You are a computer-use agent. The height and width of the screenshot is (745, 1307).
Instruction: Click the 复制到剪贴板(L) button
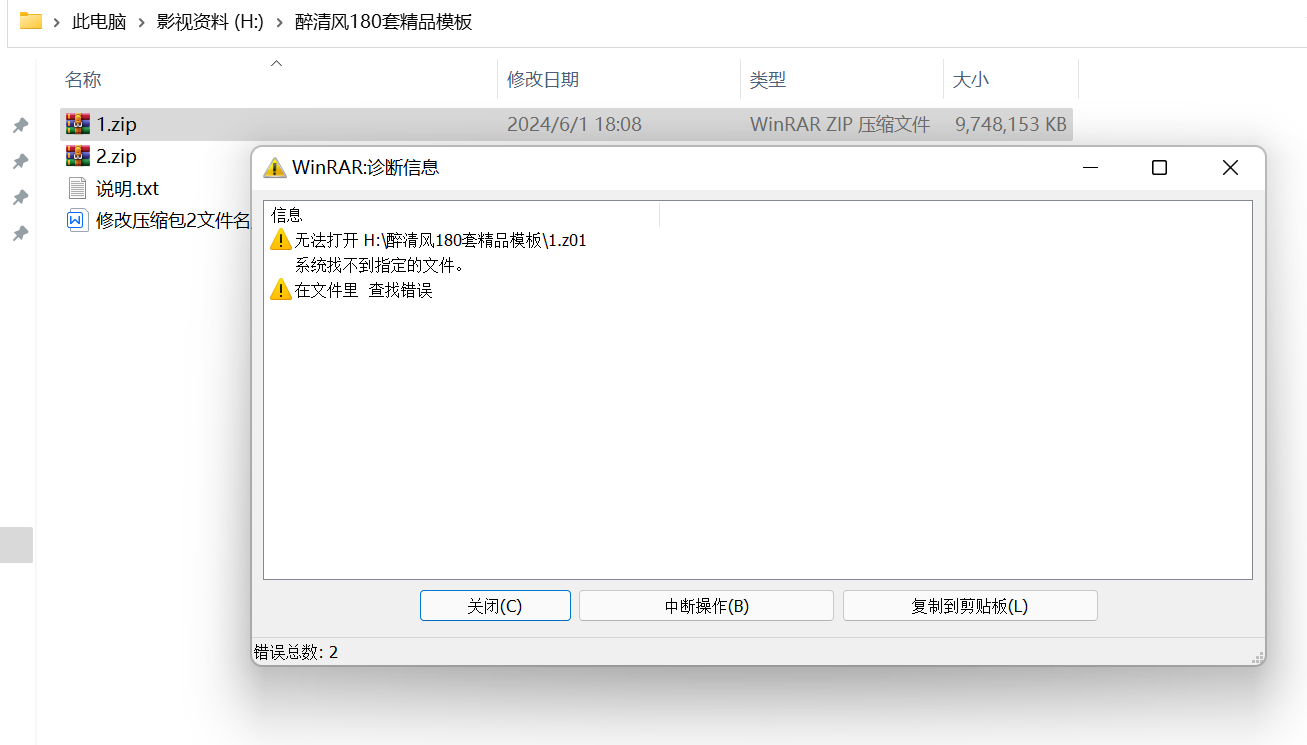[970, 606]
